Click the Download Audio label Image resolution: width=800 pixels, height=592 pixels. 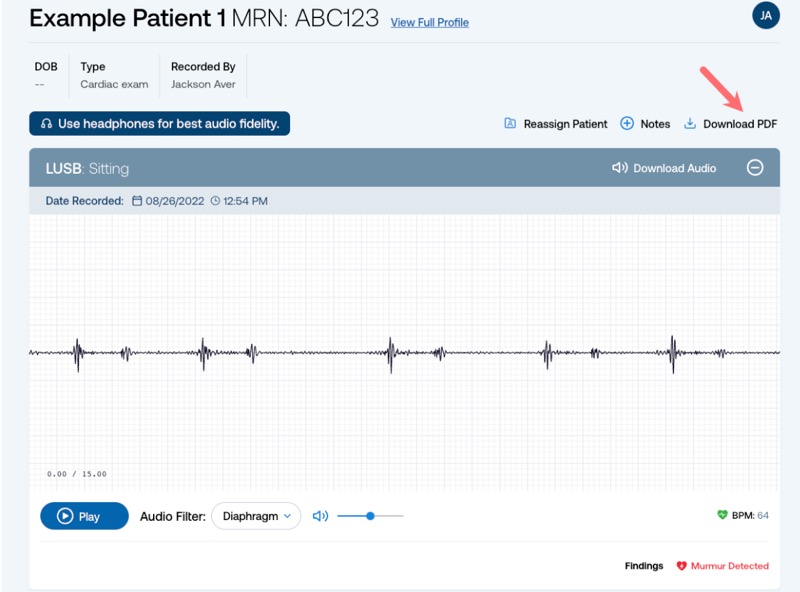pyautogui.click(x=674, y=168)
